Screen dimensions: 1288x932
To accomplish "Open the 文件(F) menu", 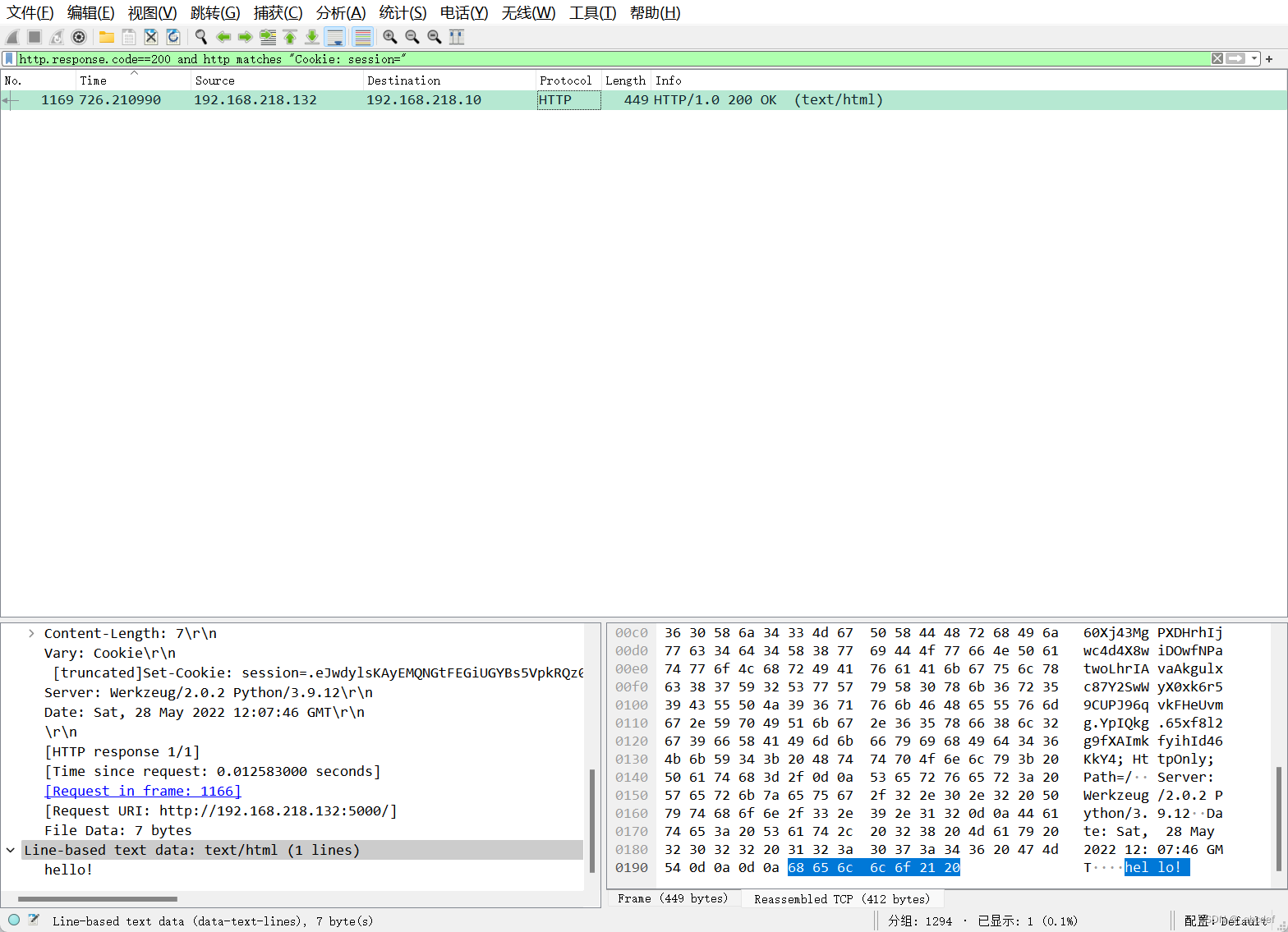I will [x=30, y=13].
